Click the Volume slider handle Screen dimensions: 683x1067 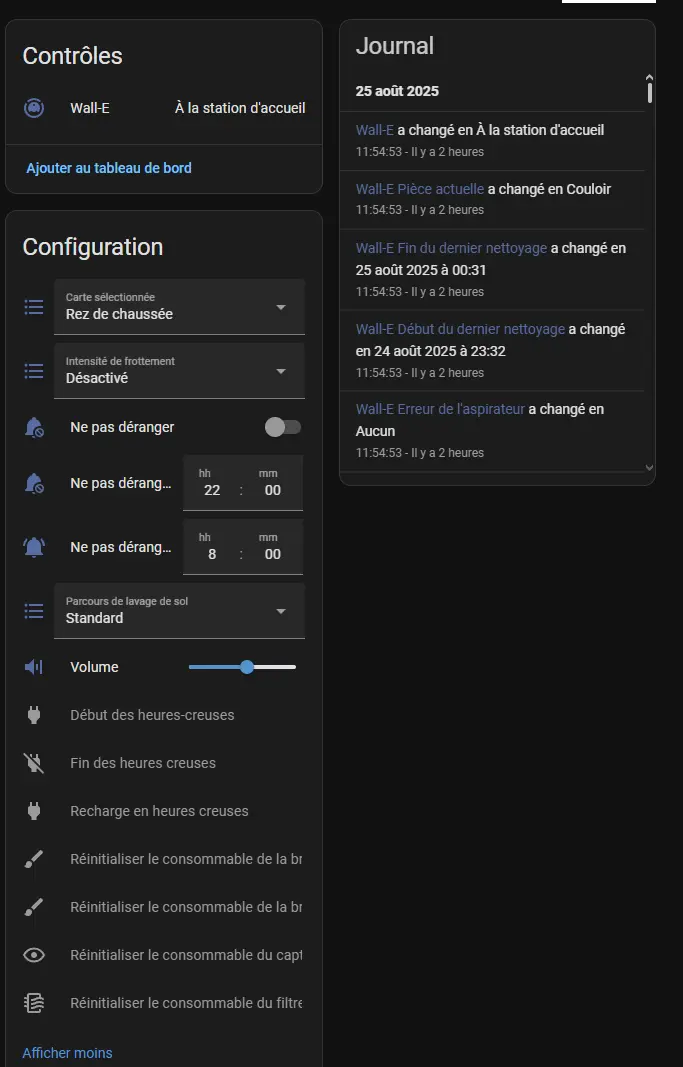(x=247, y=667)
